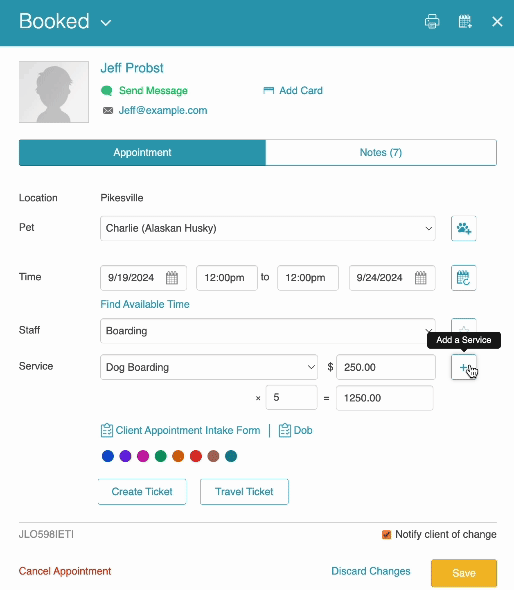The height and width of the screenshot is (590, 514).
Task: Click the quantity field showing 5
Action: (291, 397)
